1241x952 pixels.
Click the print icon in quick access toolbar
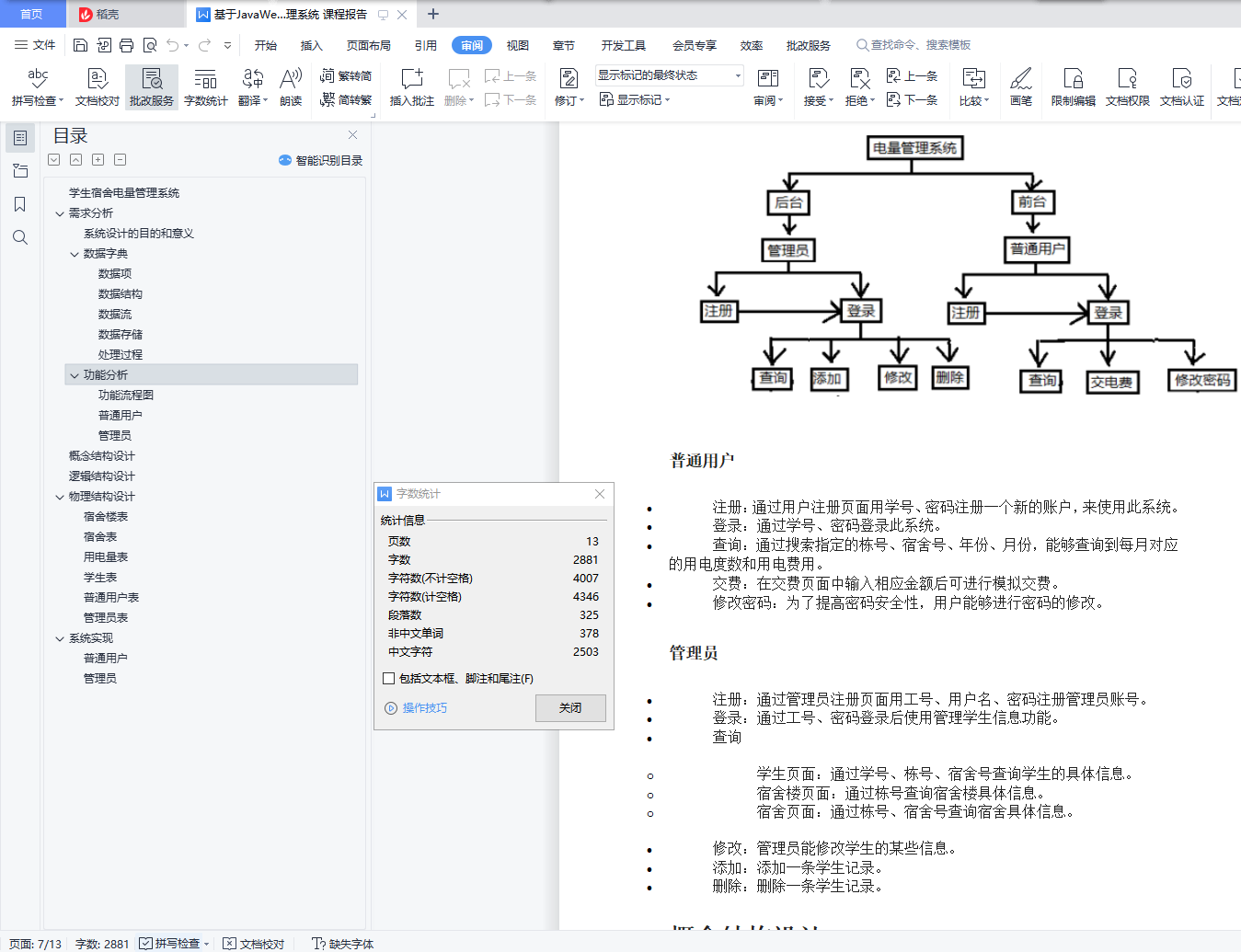point(126,45)
